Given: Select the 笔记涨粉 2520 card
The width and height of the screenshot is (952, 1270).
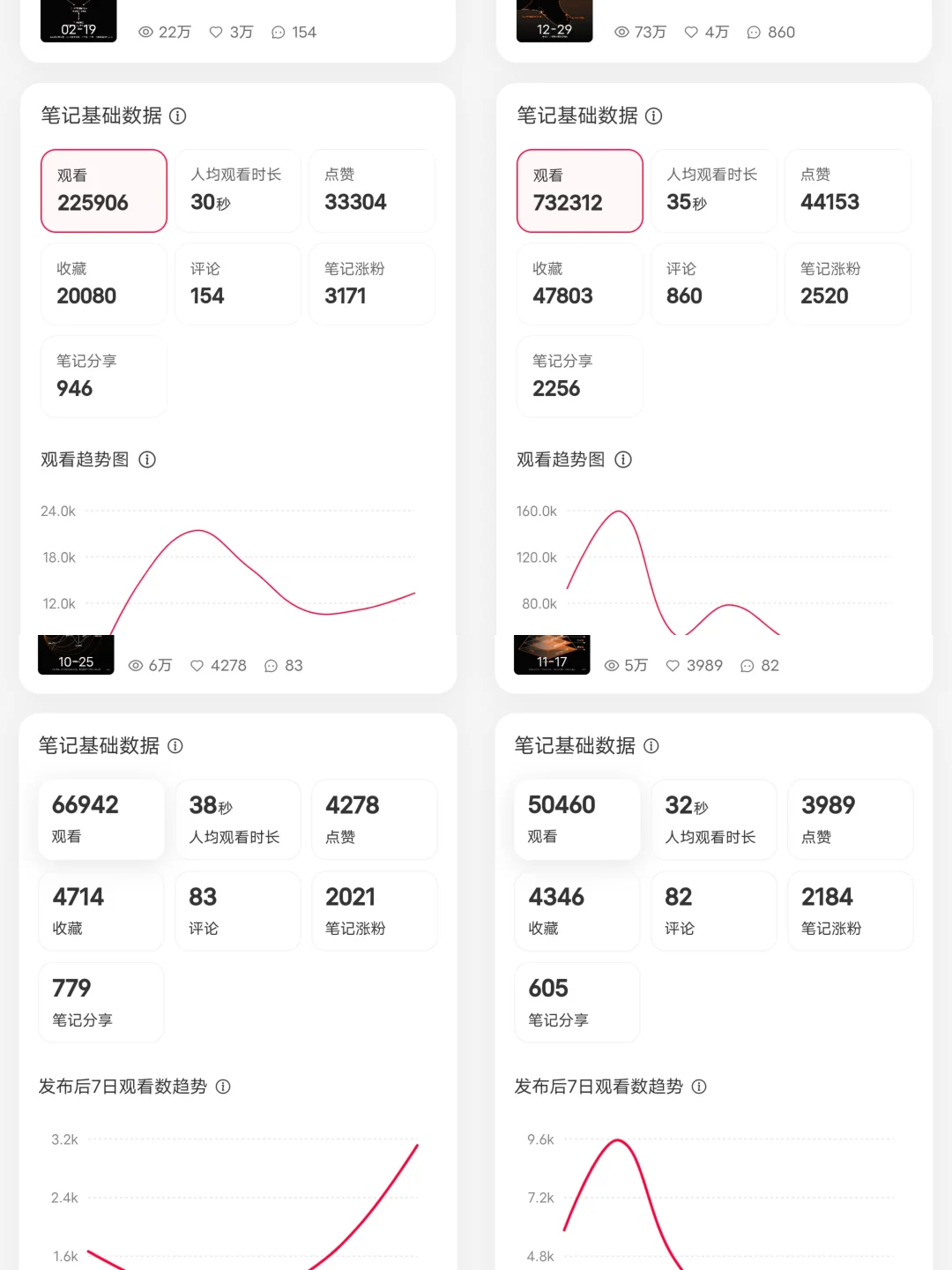Looking at the screenshot, I should (848, 284).
